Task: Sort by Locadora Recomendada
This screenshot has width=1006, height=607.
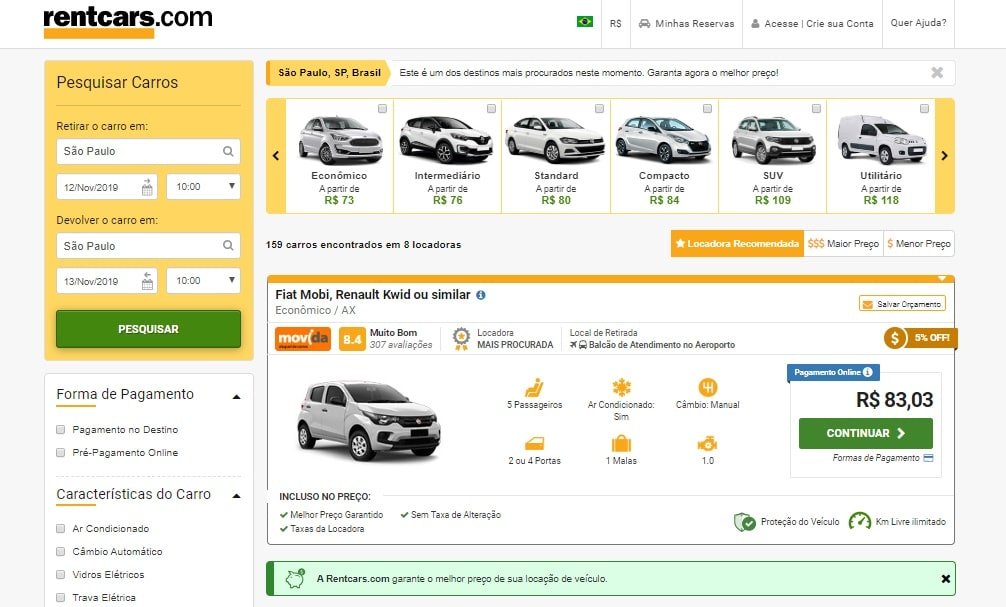Action: (x=737, y=244)
